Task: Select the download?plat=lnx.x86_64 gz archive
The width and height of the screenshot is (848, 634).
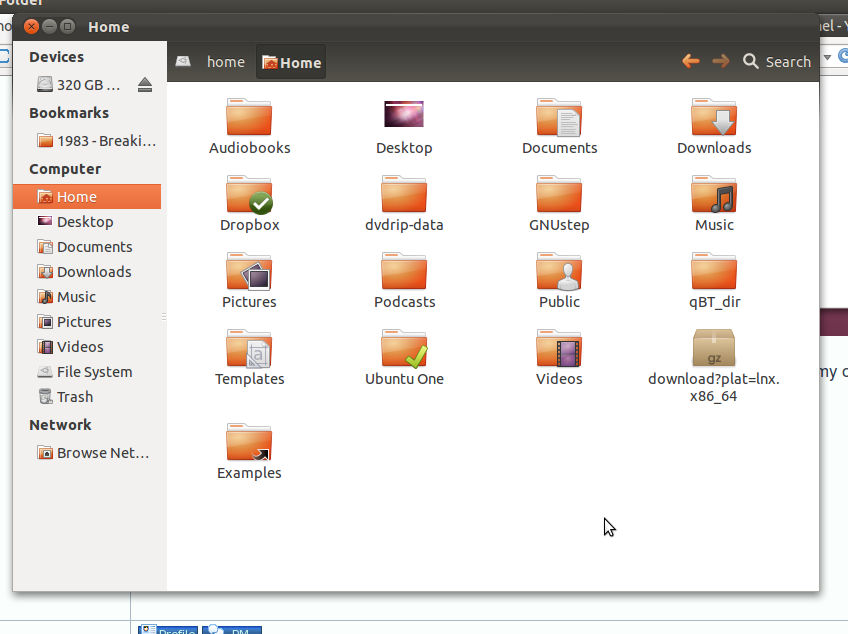Action: (713, 366)
